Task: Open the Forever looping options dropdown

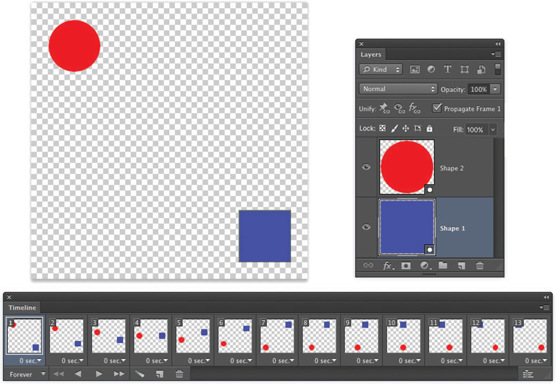Action: pos(27,374)
